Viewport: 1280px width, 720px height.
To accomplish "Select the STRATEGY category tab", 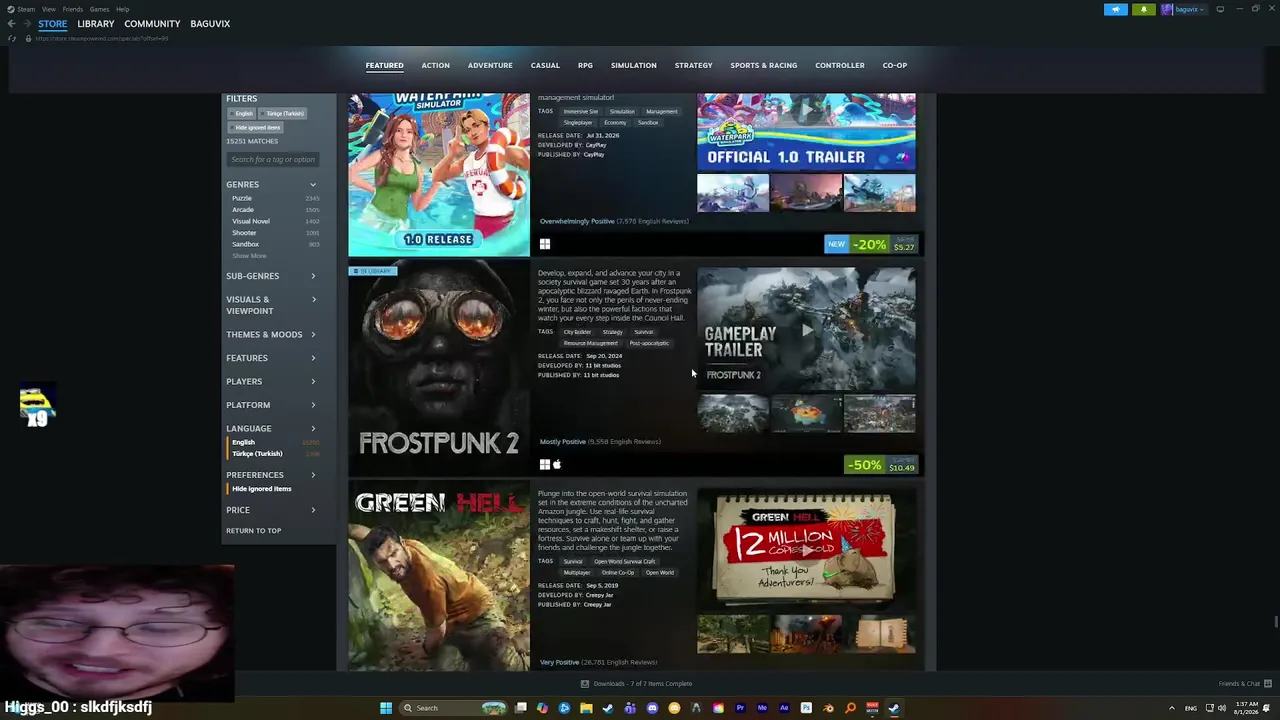I will pyautogui.click(x=693, y=65).
